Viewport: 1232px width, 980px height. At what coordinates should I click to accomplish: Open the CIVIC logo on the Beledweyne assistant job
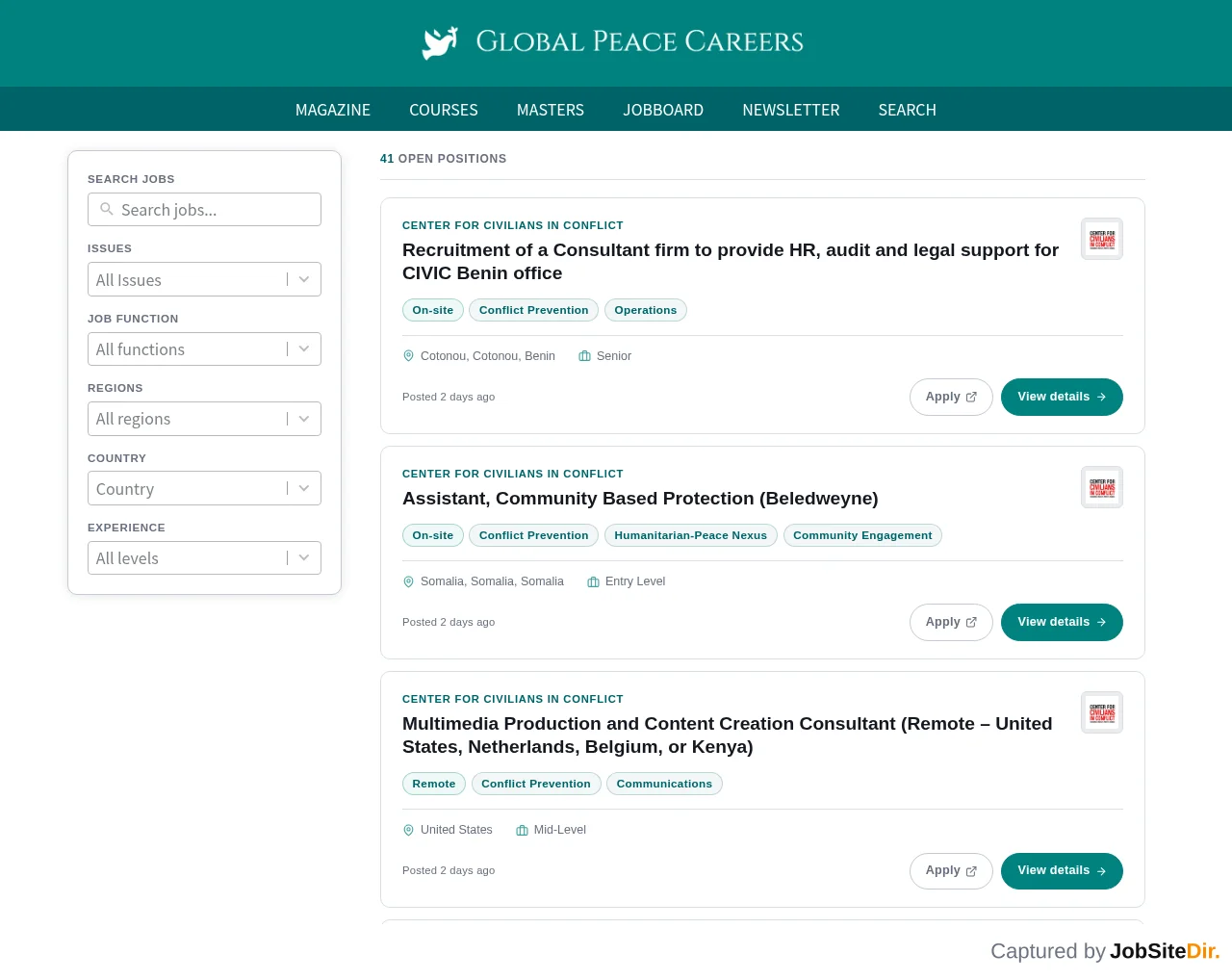click(x=1102, y=487)
